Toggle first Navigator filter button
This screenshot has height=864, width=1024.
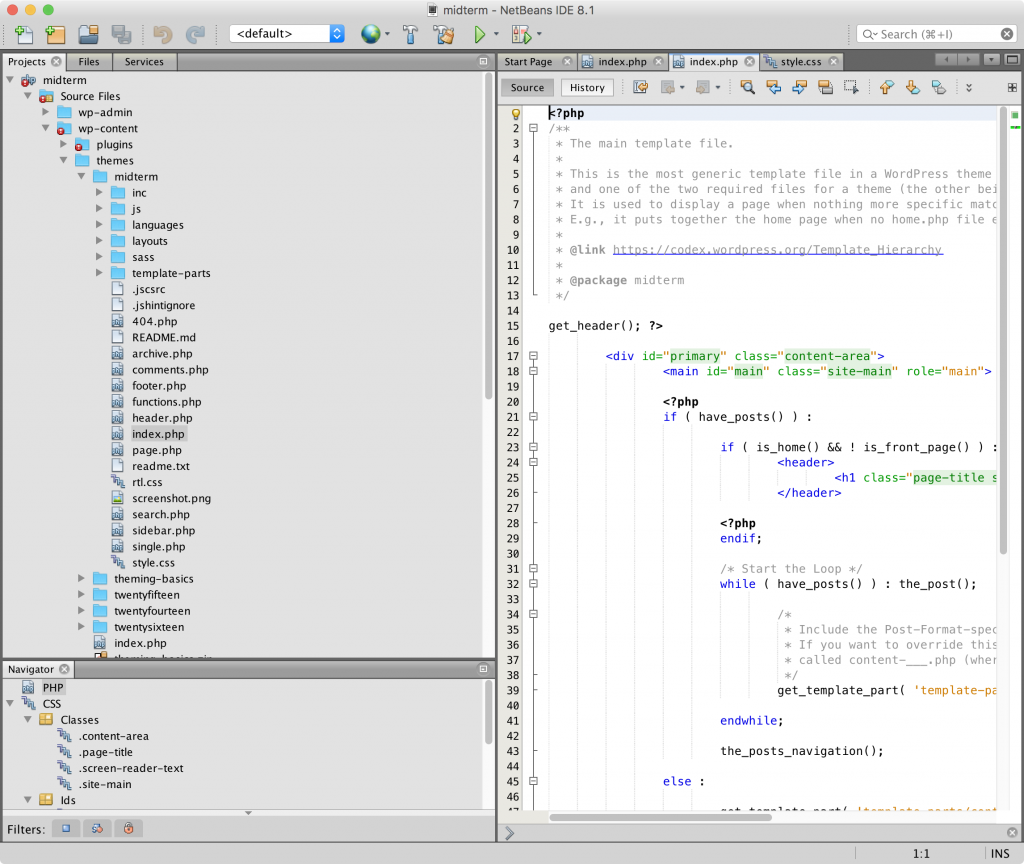pos(66,829)
